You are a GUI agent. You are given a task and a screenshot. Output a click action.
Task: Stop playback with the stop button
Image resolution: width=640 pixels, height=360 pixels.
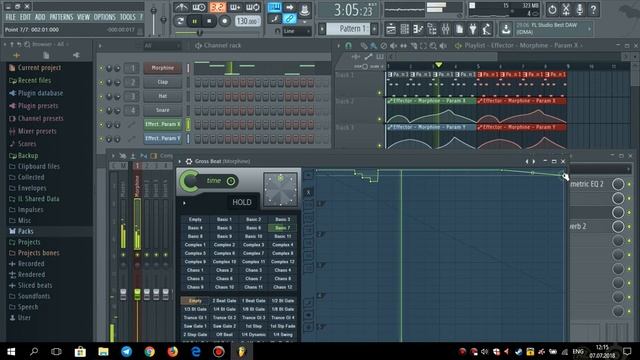tap(209, 21)
